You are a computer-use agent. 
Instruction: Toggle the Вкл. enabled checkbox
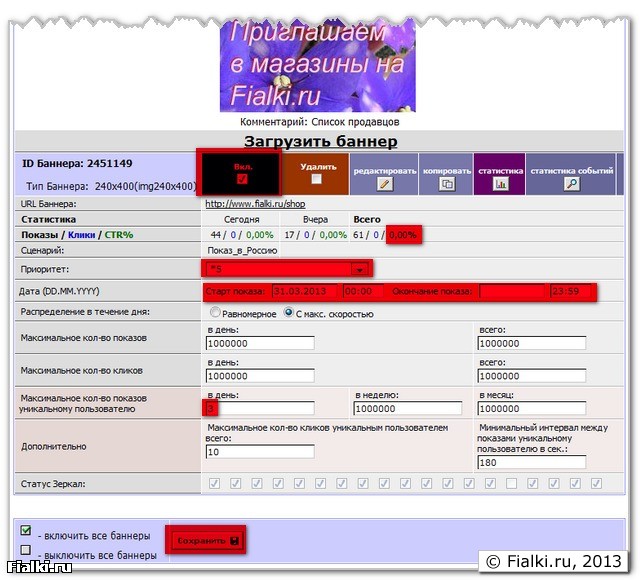240,179
